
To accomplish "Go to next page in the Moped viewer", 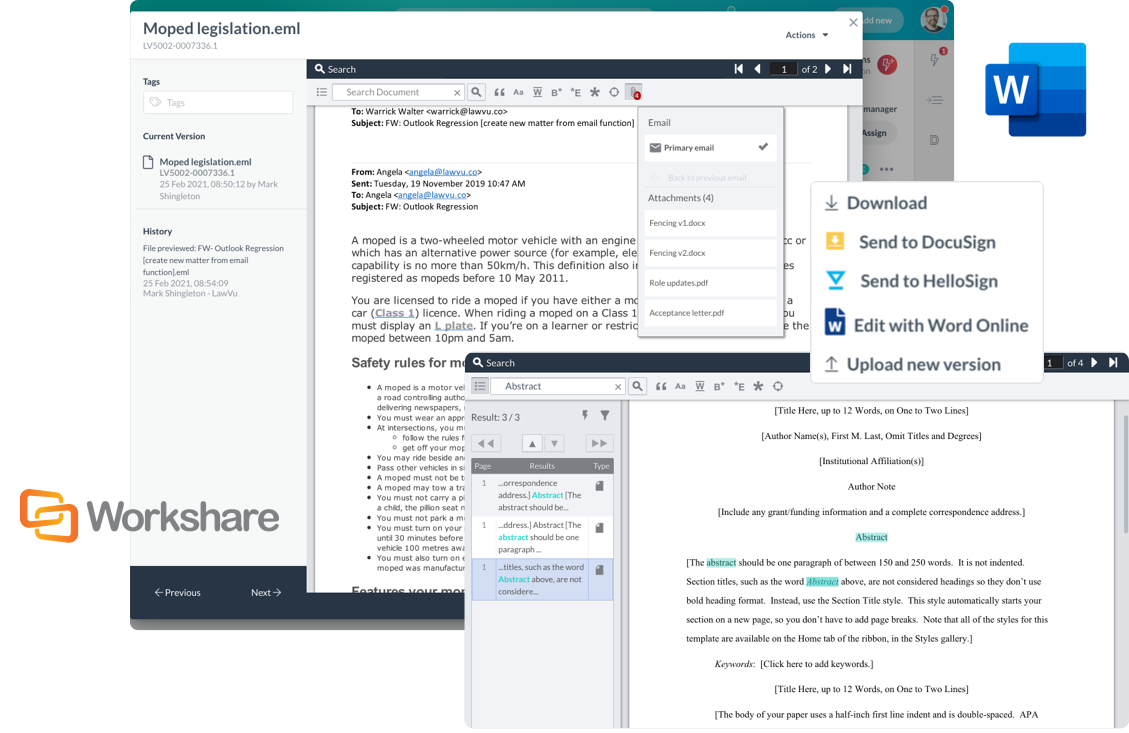I will click(x=828, y=69).
